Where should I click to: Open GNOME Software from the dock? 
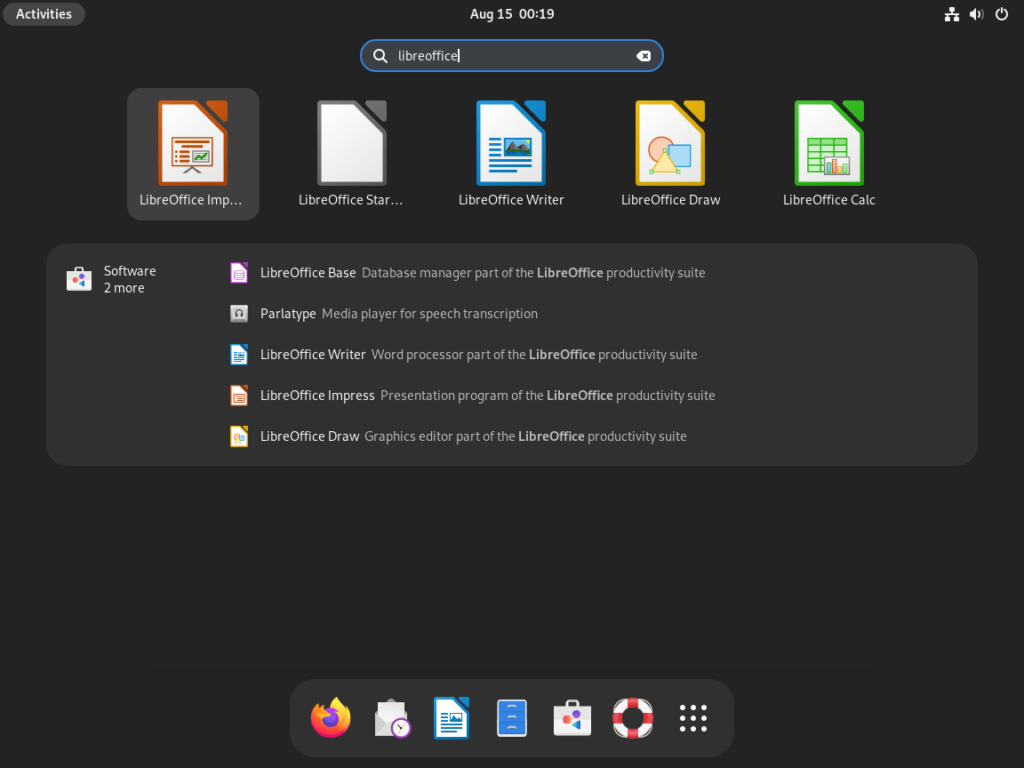pos(572,718)
